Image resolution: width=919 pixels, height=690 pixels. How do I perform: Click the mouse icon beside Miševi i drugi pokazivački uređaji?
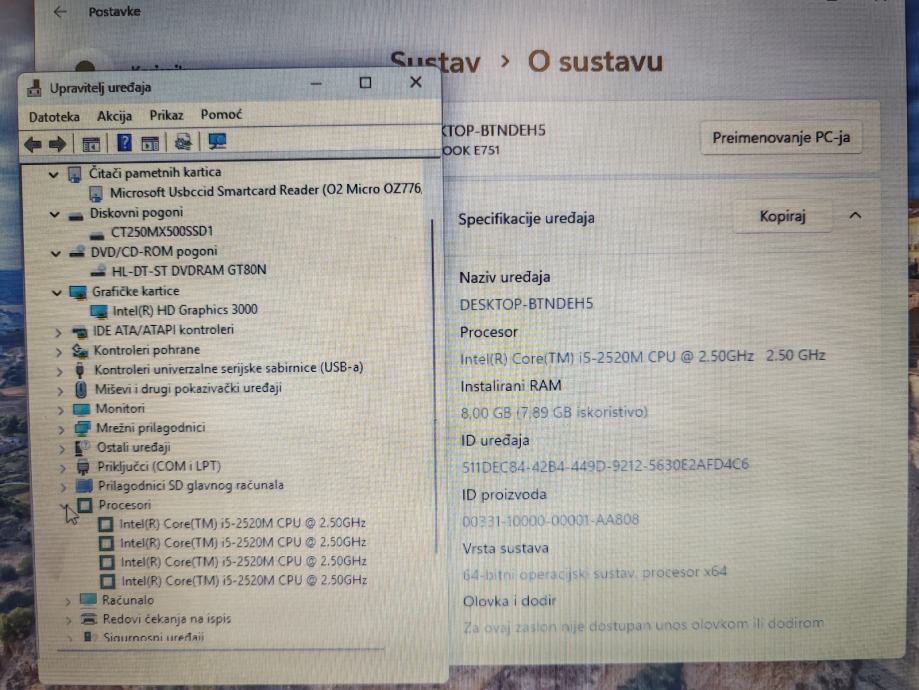pos(81,389)
